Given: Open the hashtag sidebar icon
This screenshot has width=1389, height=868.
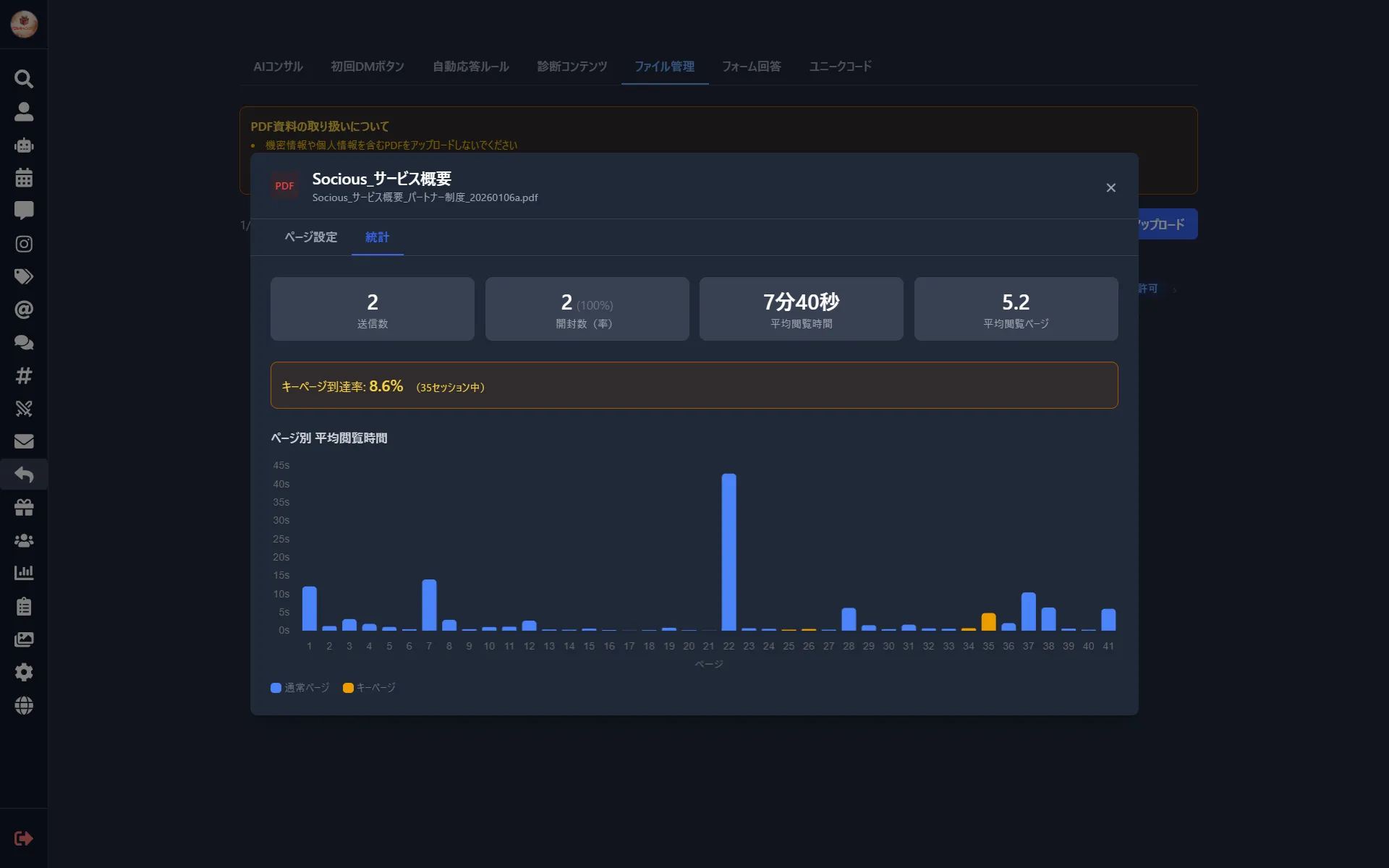Looking at the screenshot, I should pyautogui.click(x=24, y=375).
